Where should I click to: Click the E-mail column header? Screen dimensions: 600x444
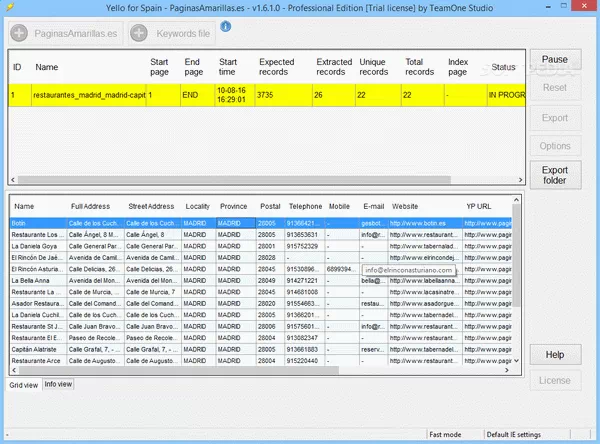[x=373, y=206]
